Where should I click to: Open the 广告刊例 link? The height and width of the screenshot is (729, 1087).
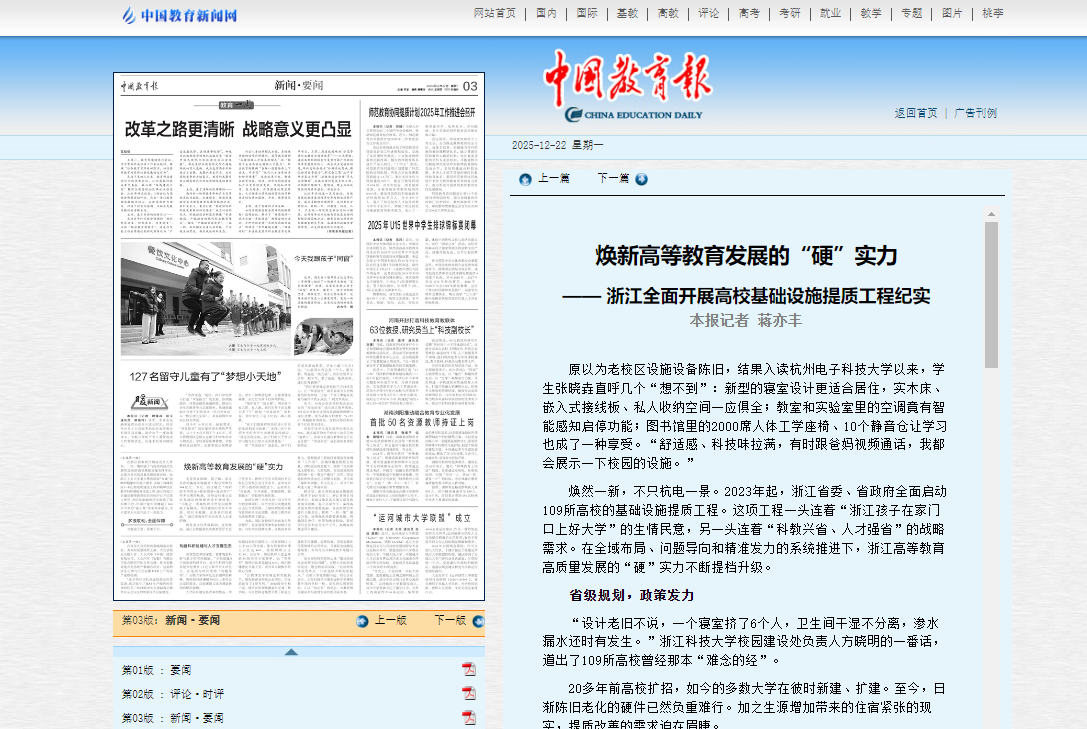pyautogui.click(x=975, y=113)
